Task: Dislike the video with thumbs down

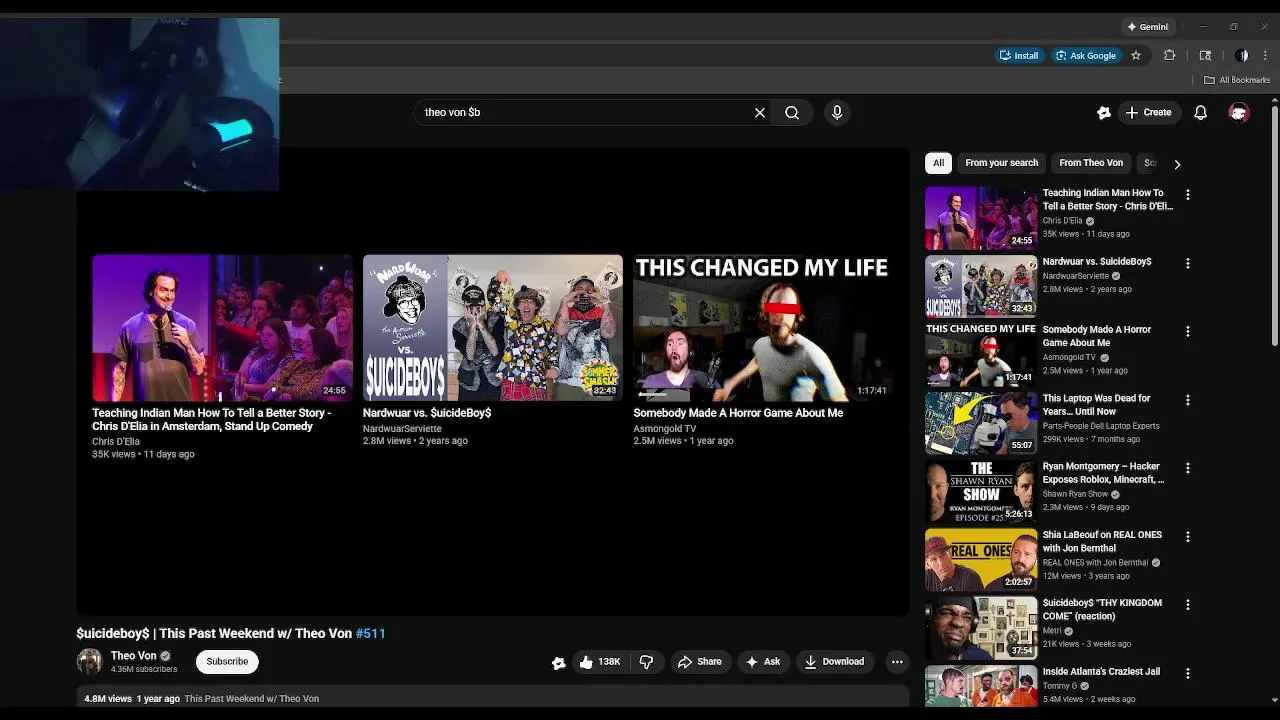Action: 646,662
